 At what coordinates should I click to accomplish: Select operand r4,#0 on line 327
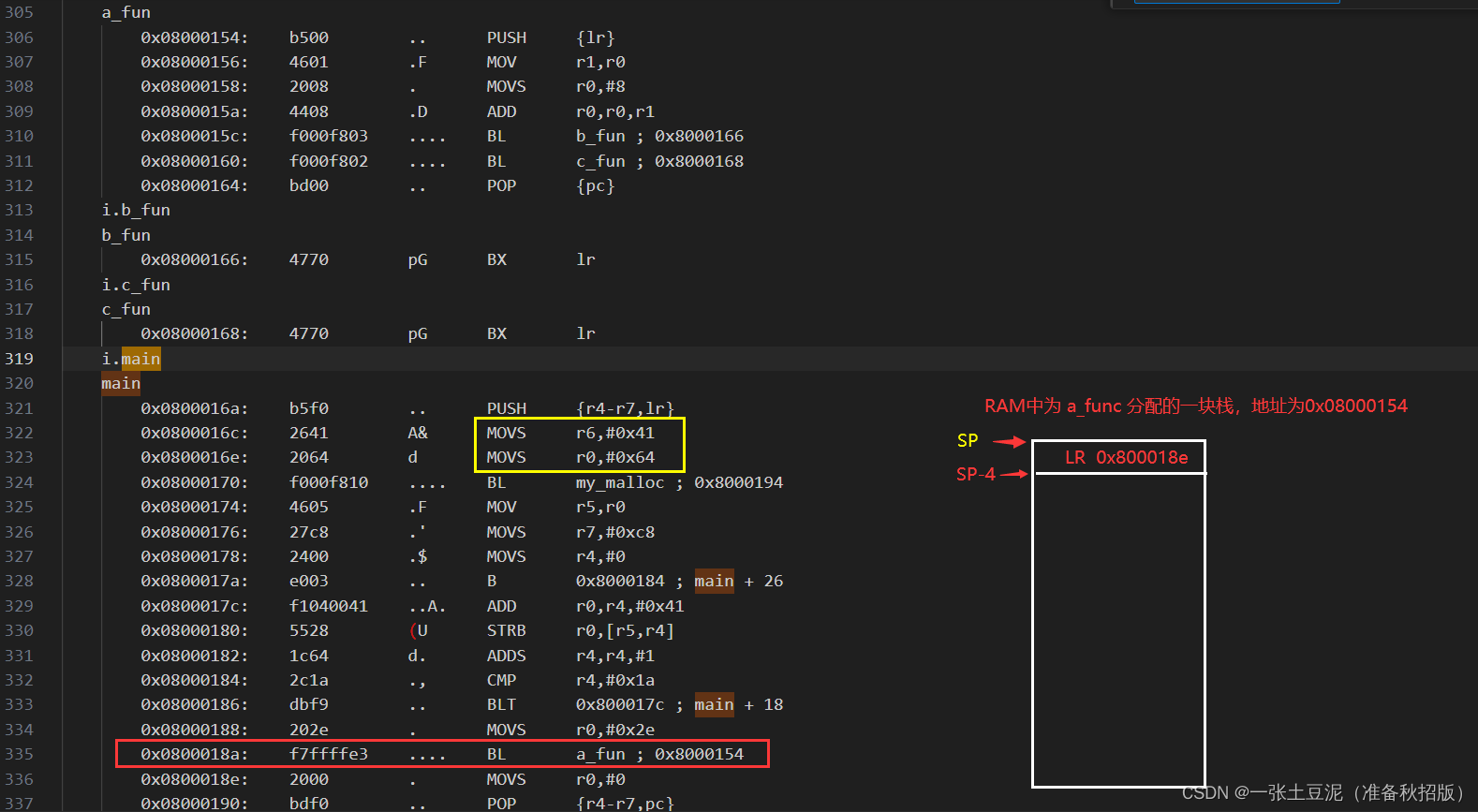point(600,556)
